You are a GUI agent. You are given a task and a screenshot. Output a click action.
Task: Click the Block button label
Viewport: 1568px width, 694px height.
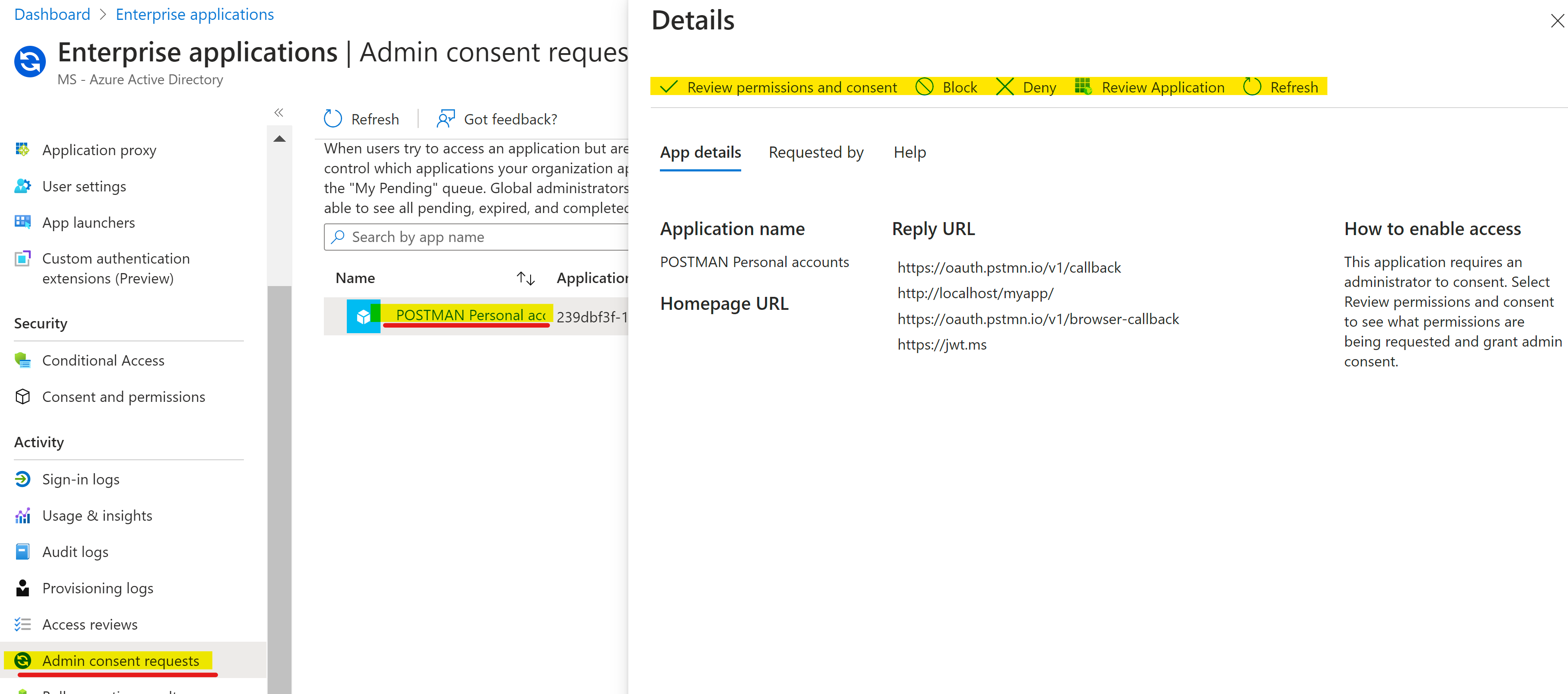[960, 87]
